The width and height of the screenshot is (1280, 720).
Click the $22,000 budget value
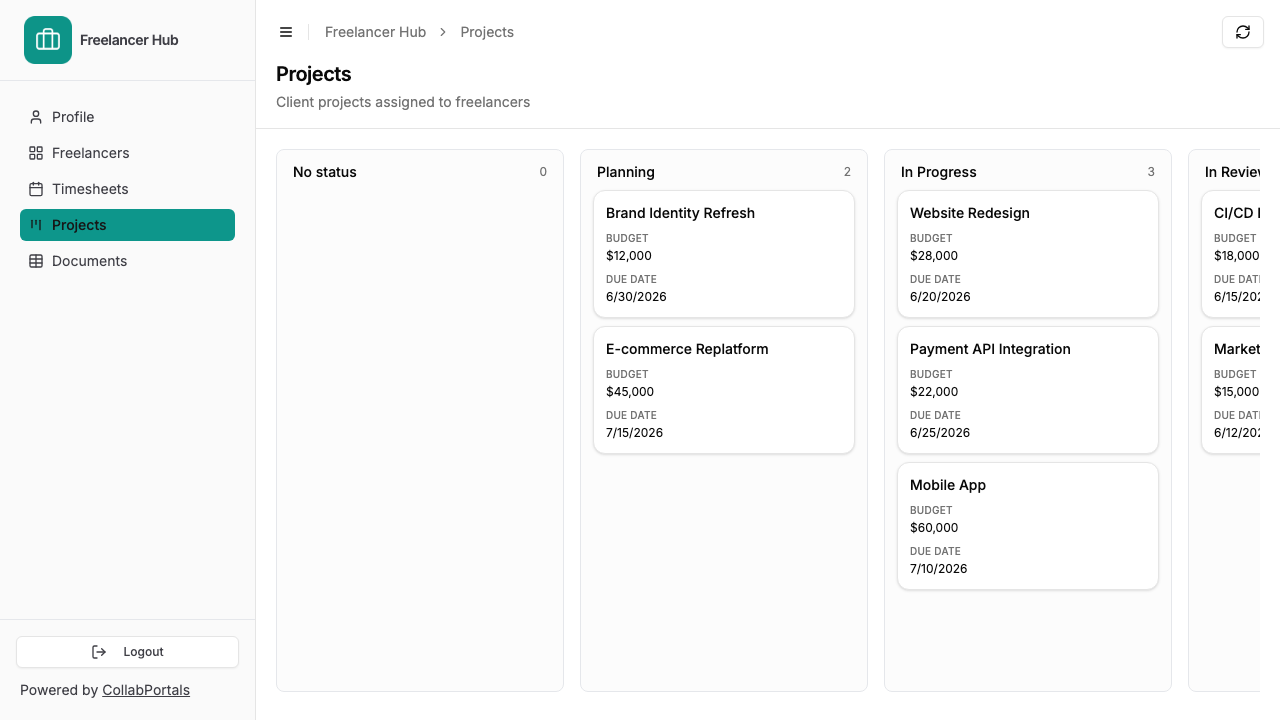tap(934, 392)
